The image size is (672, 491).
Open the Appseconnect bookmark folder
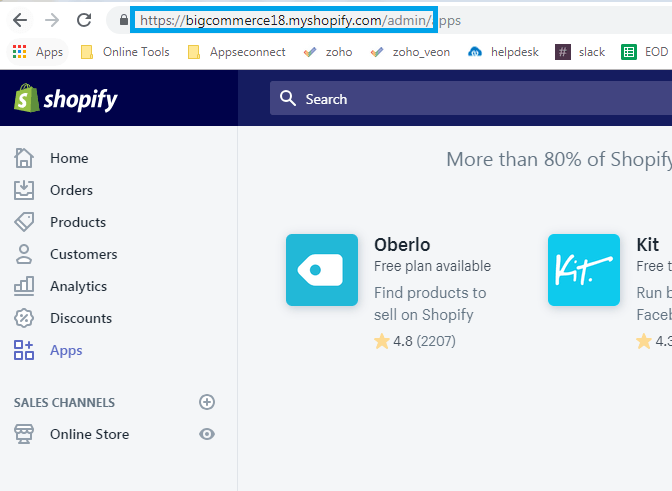237,52
